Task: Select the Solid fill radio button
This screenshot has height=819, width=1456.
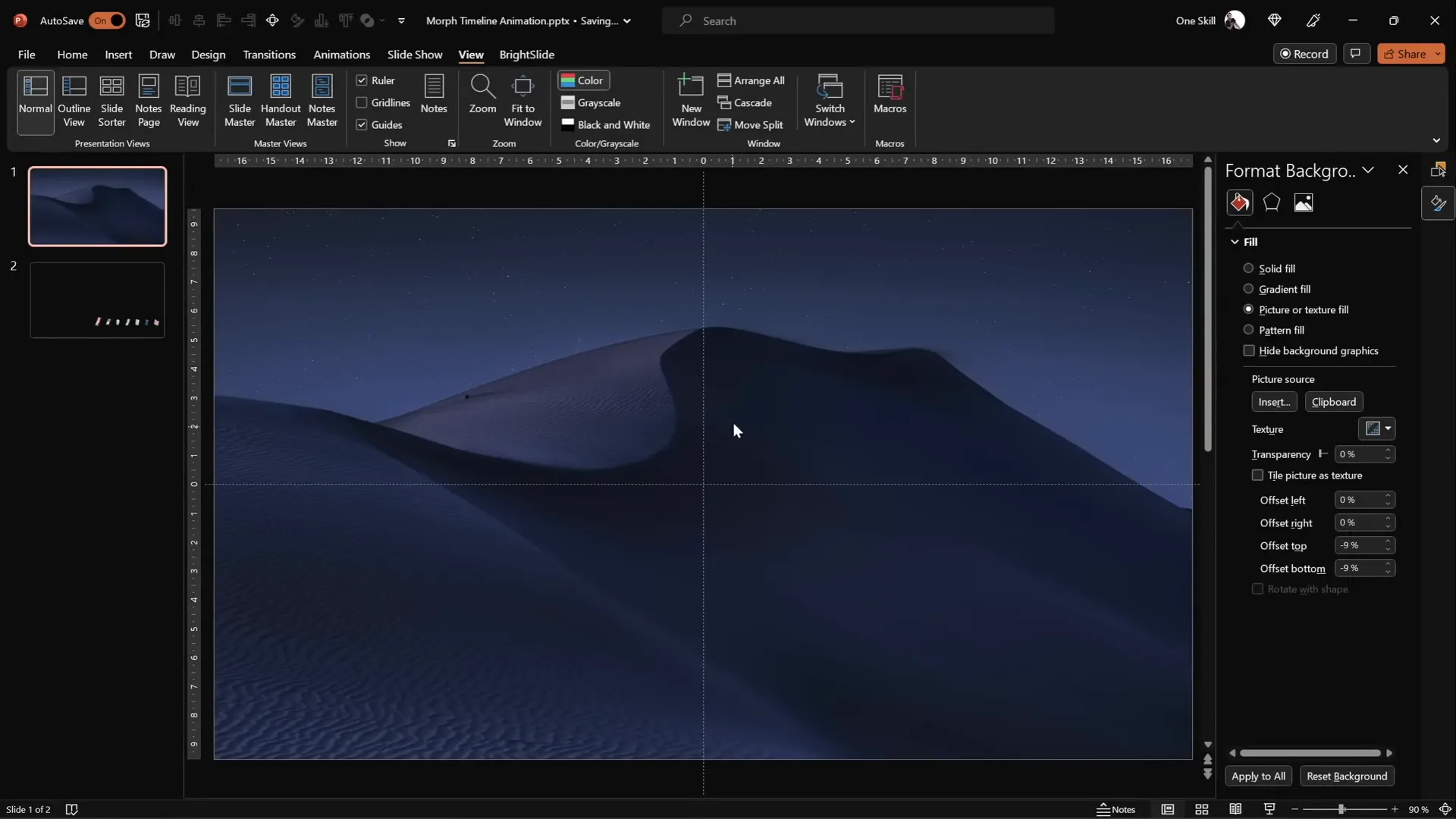Action: (x=1248, y=268)
